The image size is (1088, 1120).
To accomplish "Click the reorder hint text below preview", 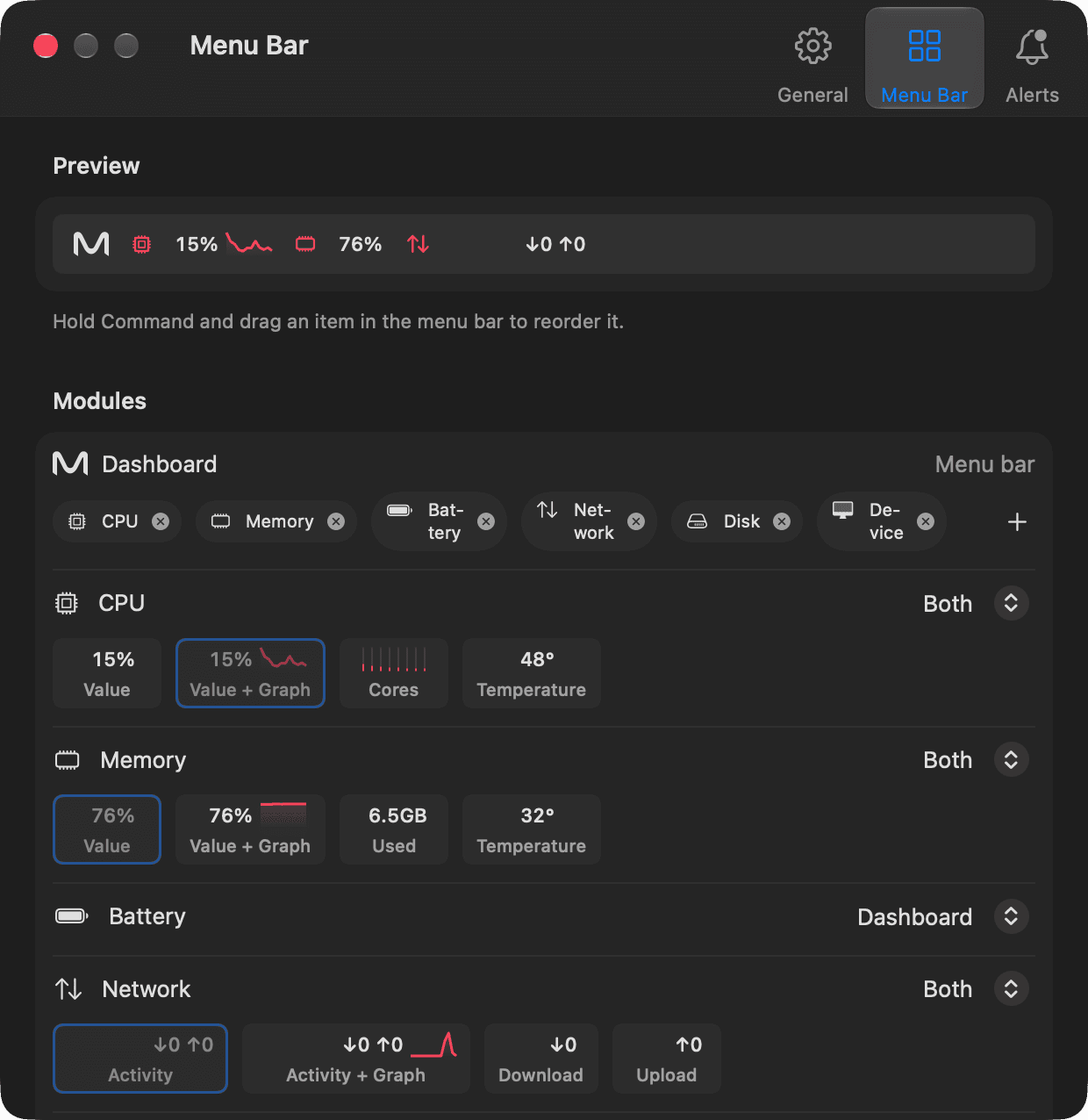I will pos(339,321).
